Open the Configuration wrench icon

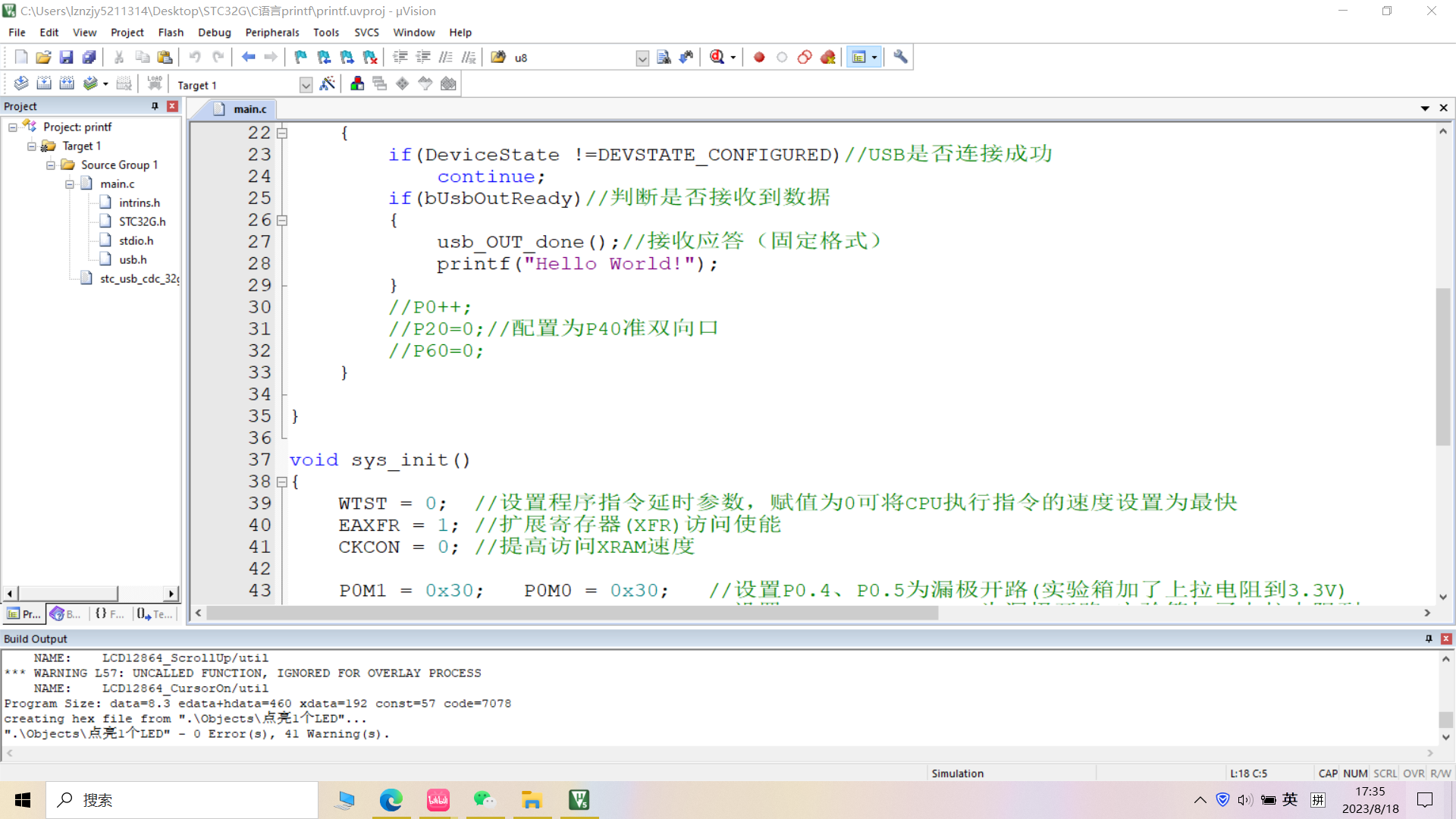(x=900, y=57)
